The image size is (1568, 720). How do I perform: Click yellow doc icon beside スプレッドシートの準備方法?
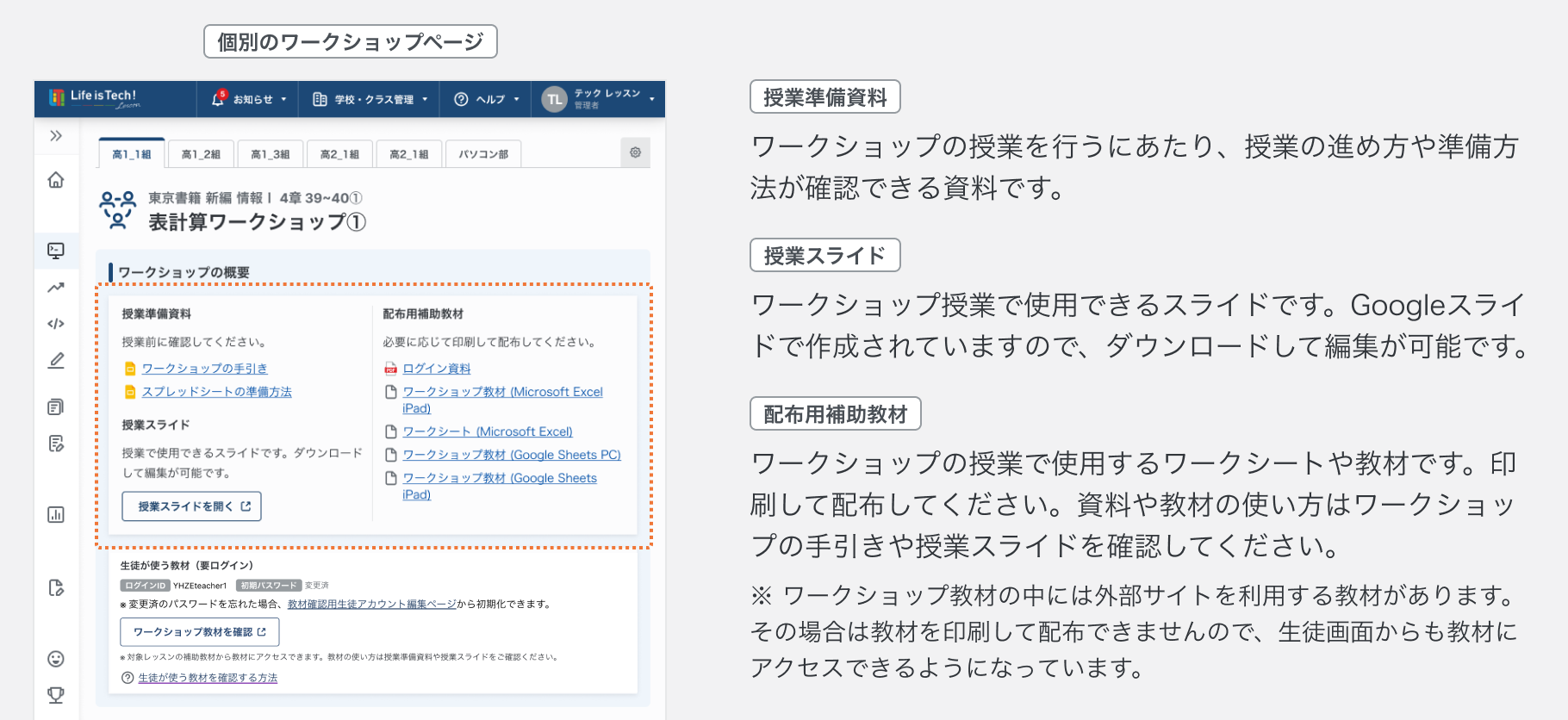pyautogui.click(x=130, y=392)
